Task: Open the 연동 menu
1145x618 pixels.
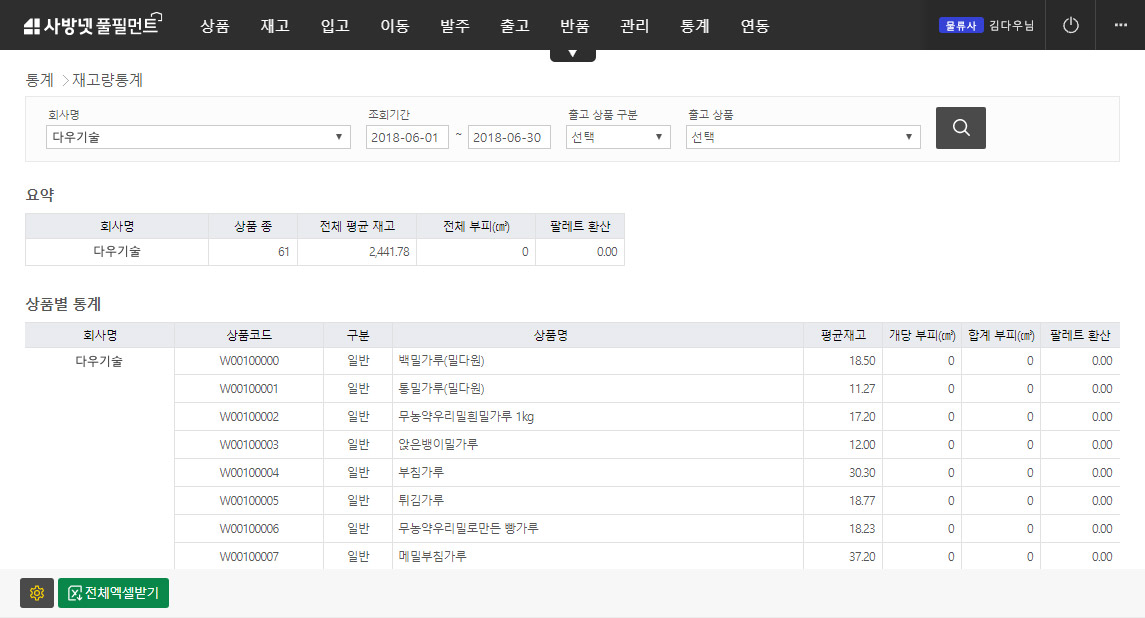Action: pos(755,26)
